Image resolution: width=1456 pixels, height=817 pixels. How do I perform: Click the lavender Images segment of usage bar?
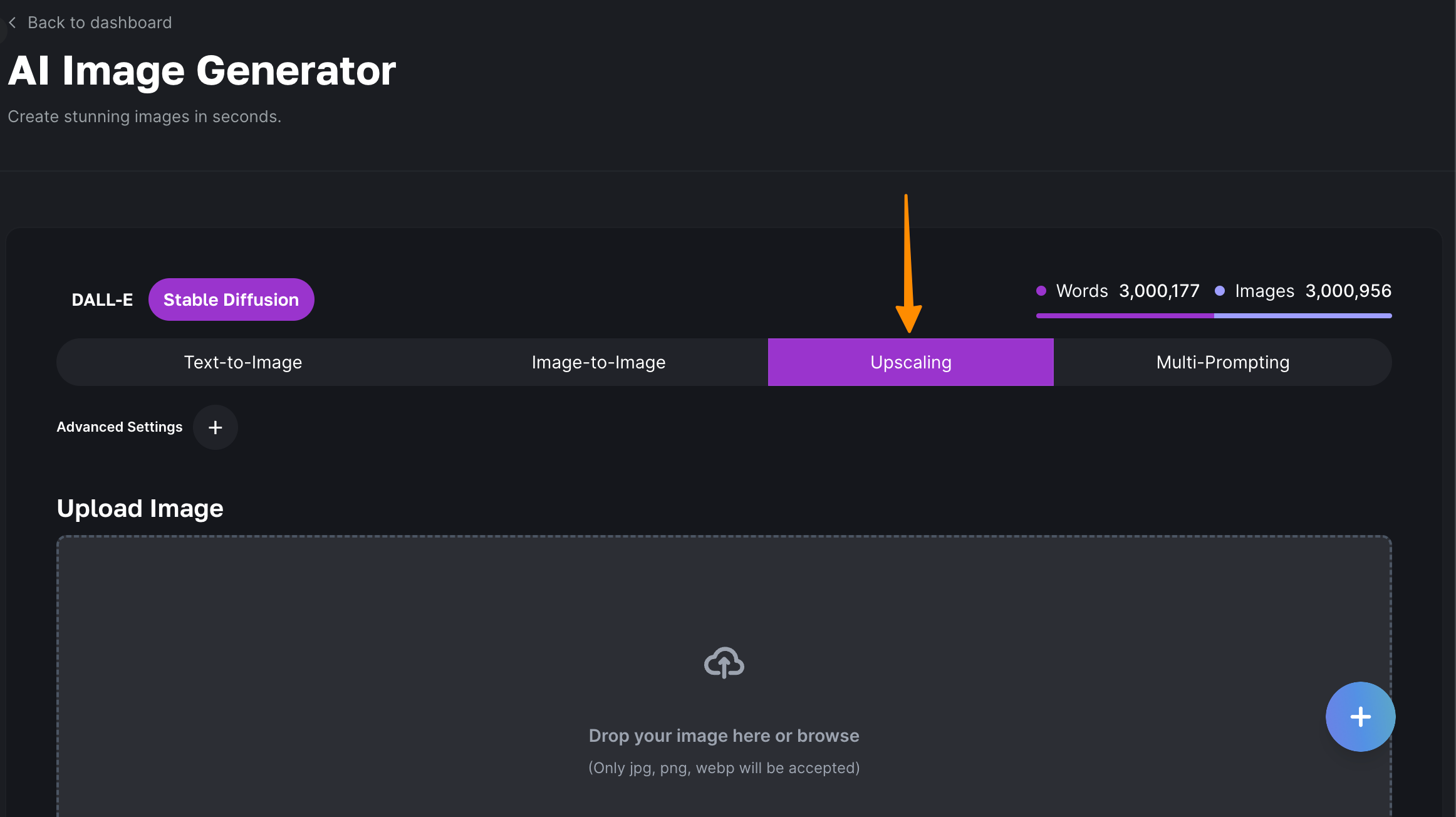(x=1303, y=316)
